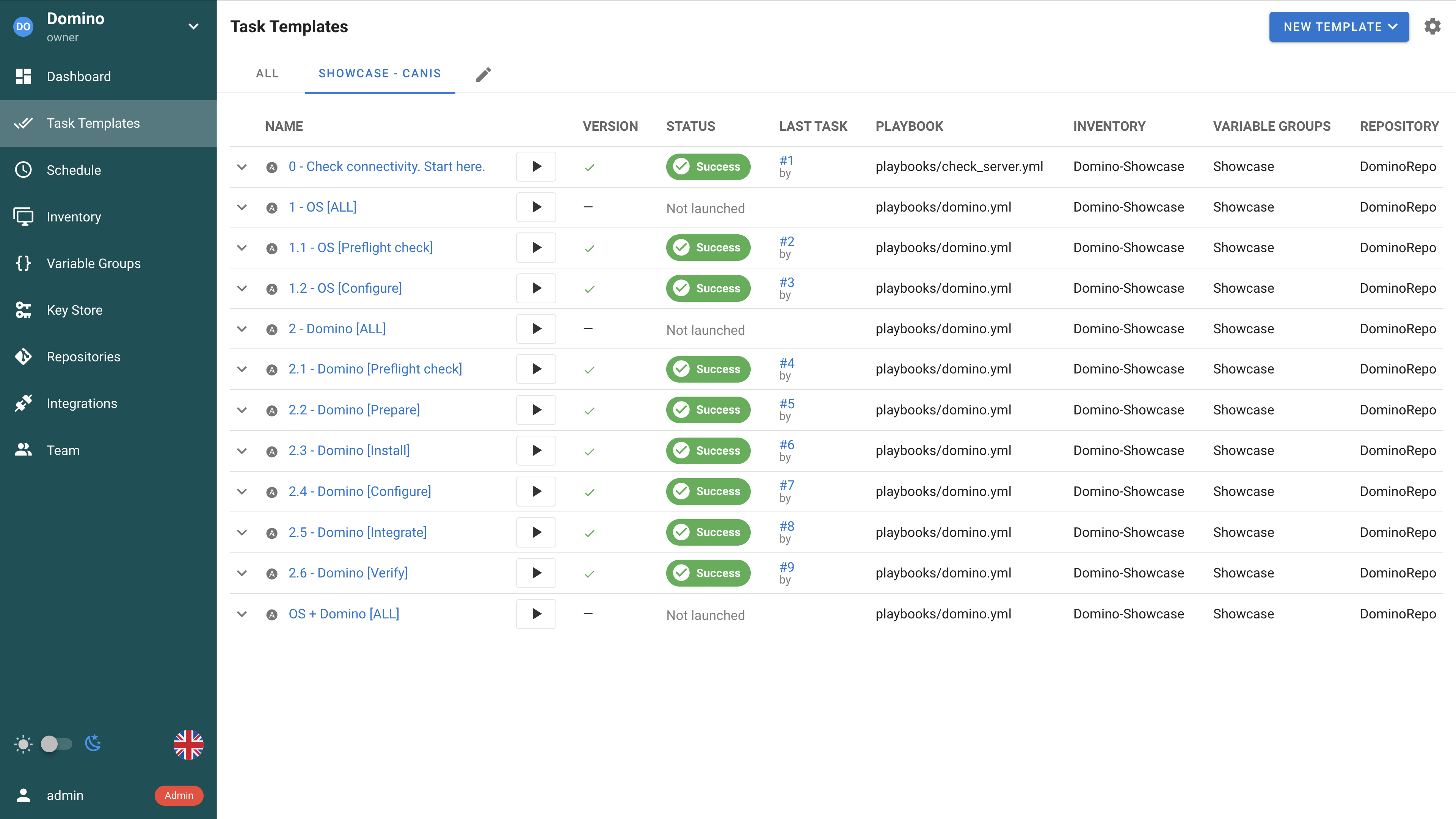This screenshot has width=1456, height=819.
Task: Run the 'OS + Domino [ALL]' template
Action: point(536,614)
